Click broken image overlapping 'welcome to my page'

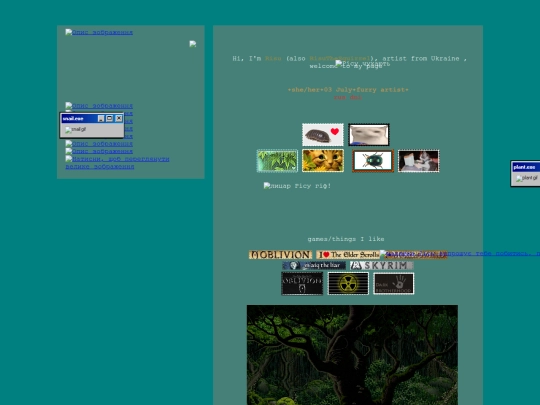pyautogui.click(x=363, y=64)
